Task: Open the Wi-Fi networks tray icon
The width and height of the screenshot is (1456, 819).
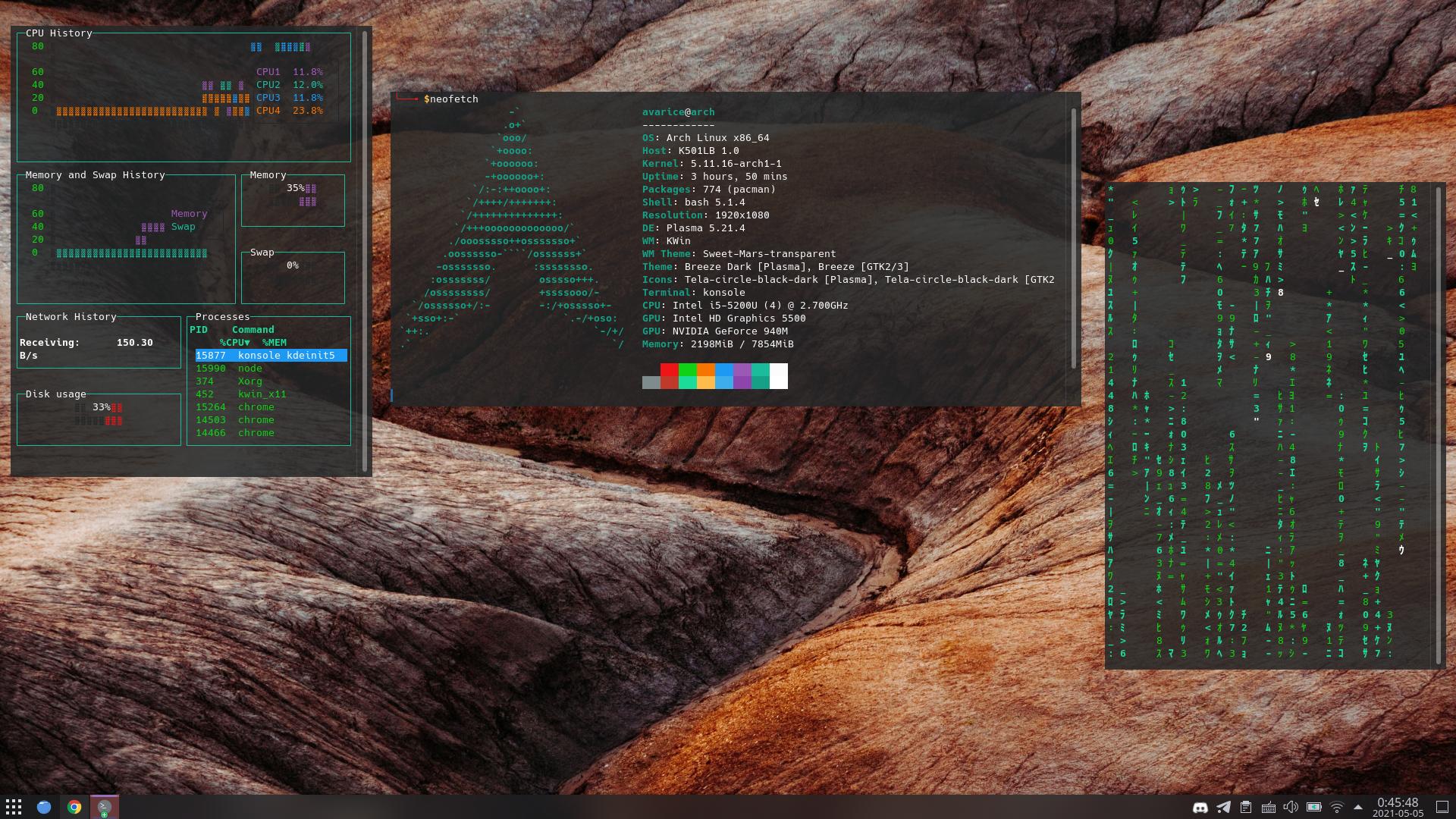Action: (x=1337, y=808)
